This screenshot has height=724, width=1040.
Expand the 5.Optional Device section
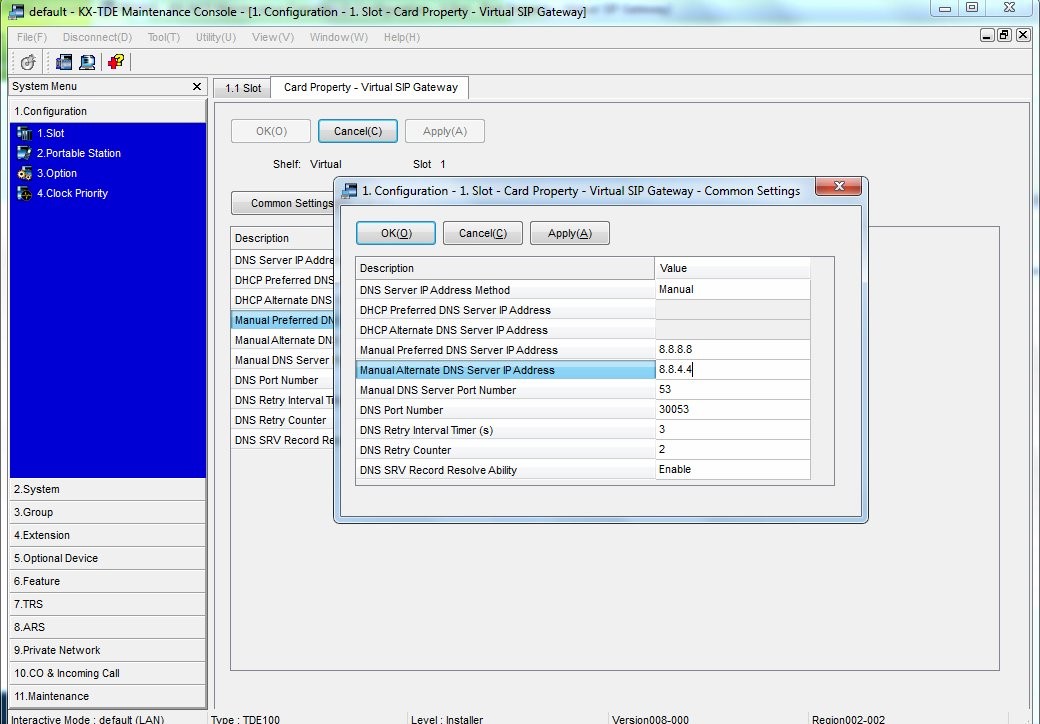108,558
